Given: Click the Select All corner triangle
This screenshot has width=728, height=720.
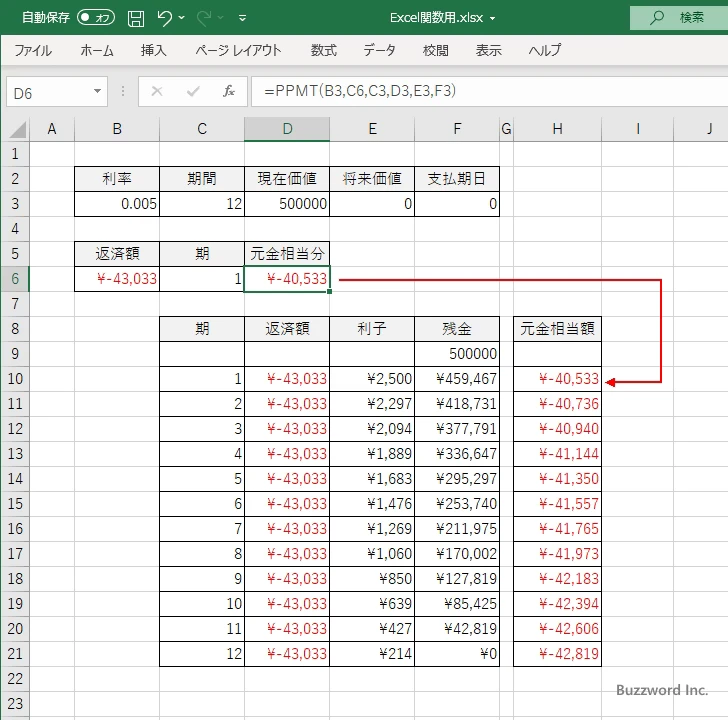Looking at the screenshot, I should tap(17, 130).
